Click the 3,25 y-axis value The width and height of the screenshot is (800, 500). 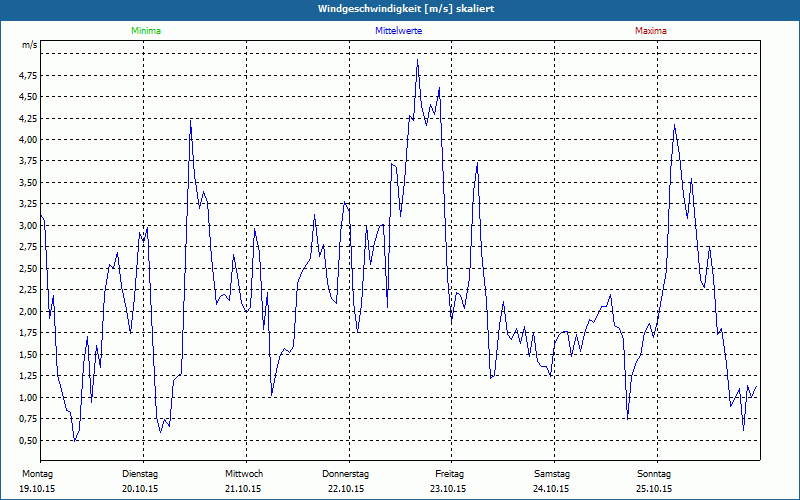[29, 204]
